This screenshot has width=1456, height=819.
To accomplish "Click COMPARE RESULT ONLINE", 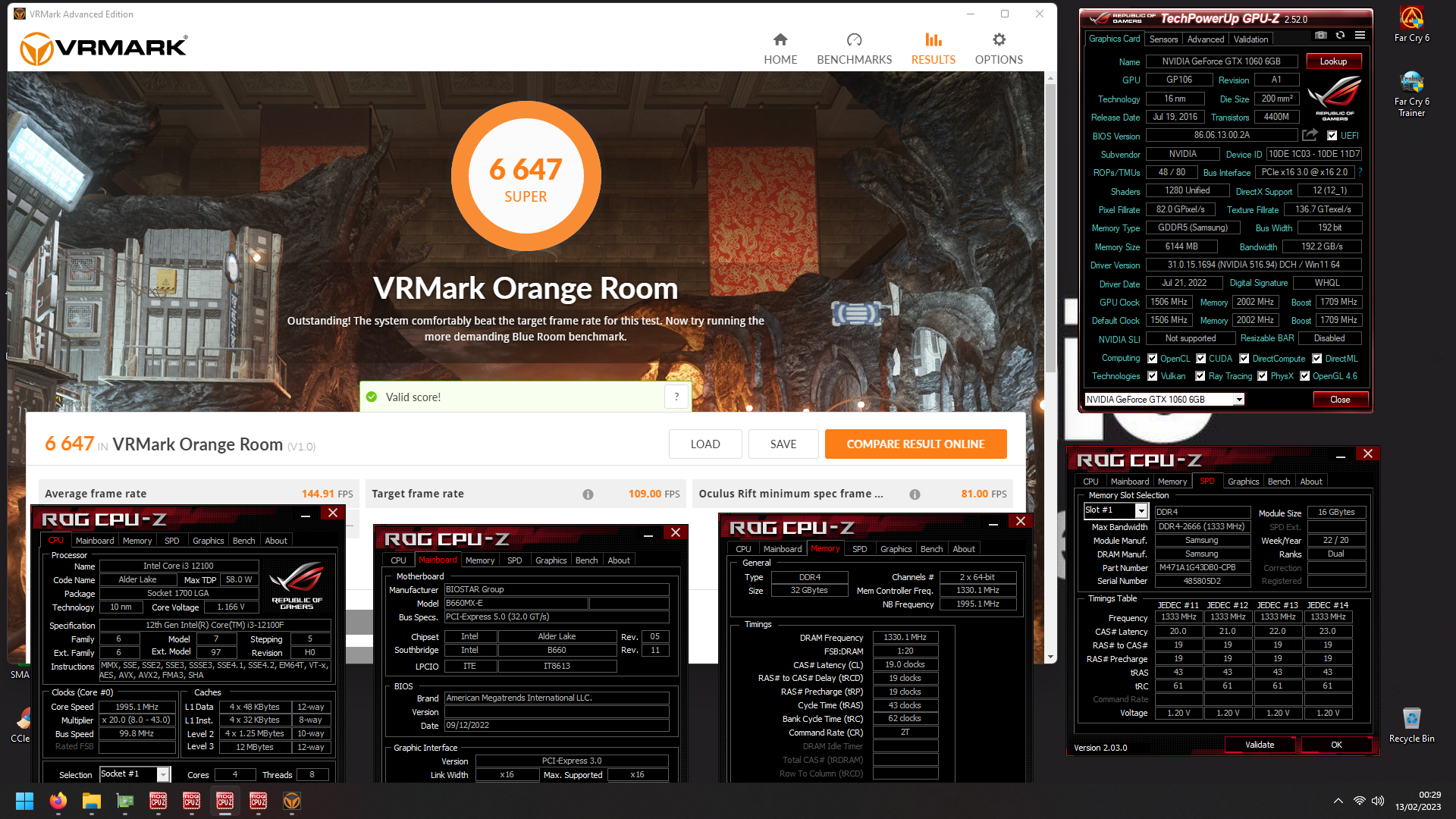I will 915,444.
